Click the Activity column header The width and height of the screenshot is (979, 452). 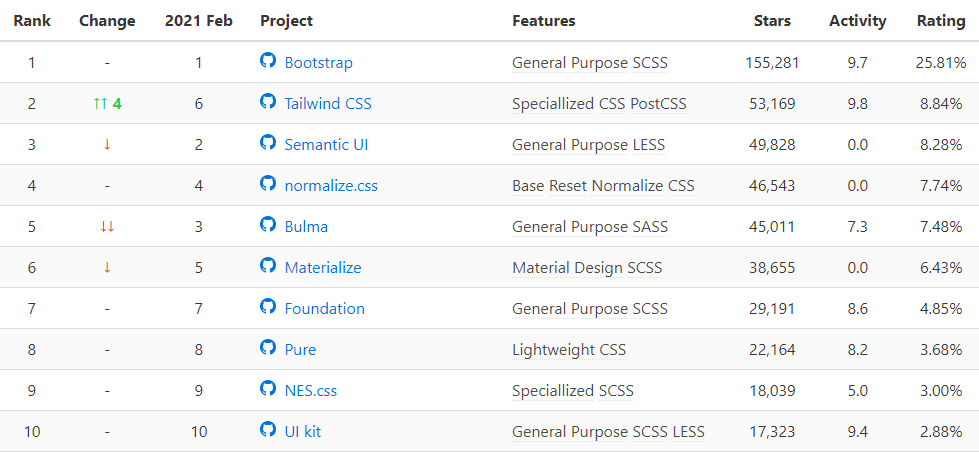pos(857,20)
